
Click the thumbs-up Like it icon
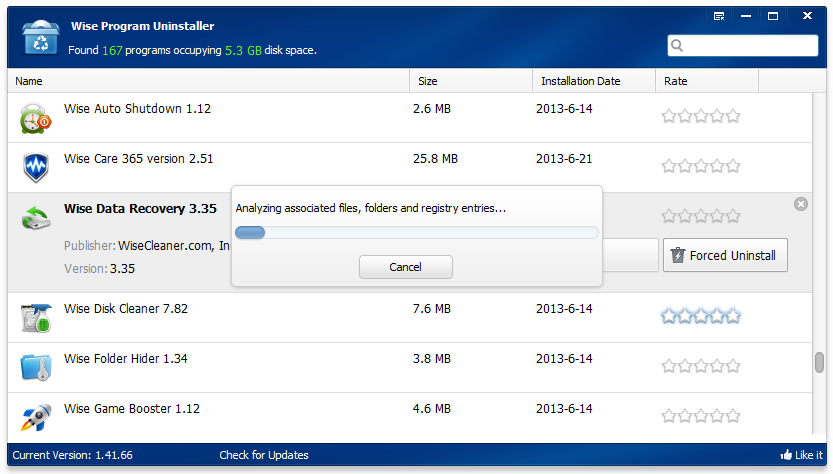click(x=786, y=455)
